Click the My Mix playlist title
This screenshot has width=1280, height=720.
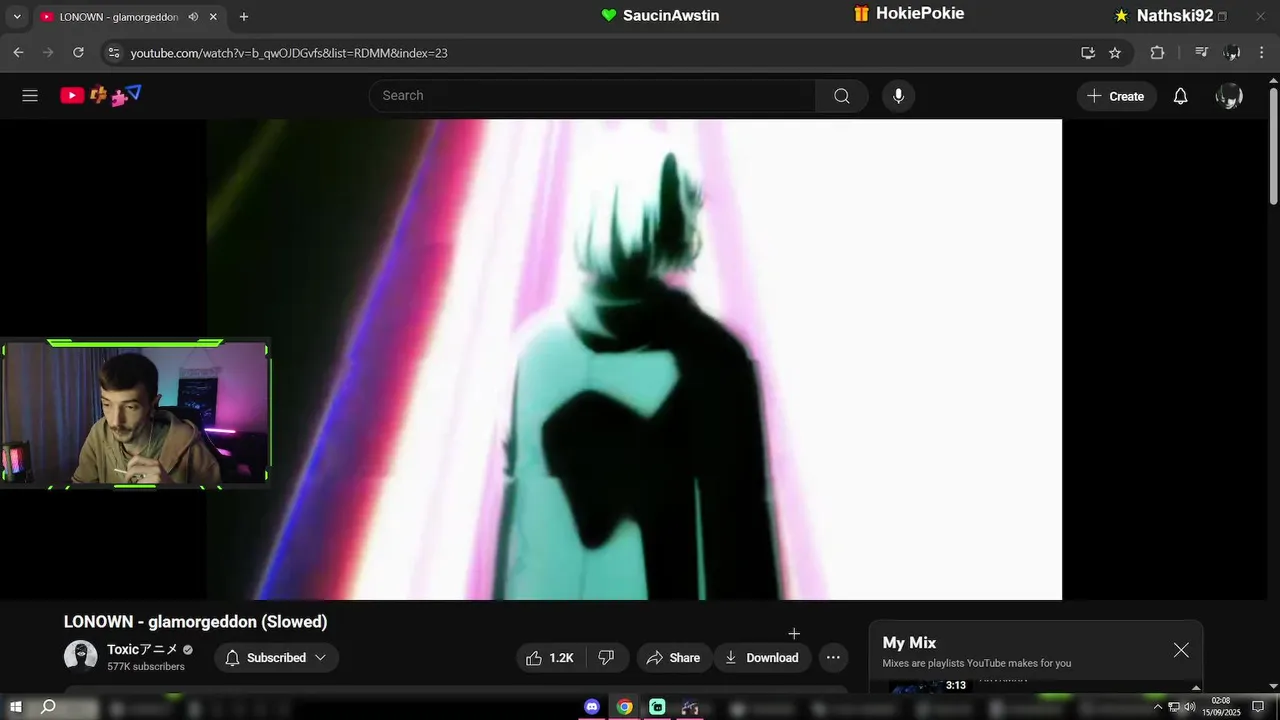(909, 643)
